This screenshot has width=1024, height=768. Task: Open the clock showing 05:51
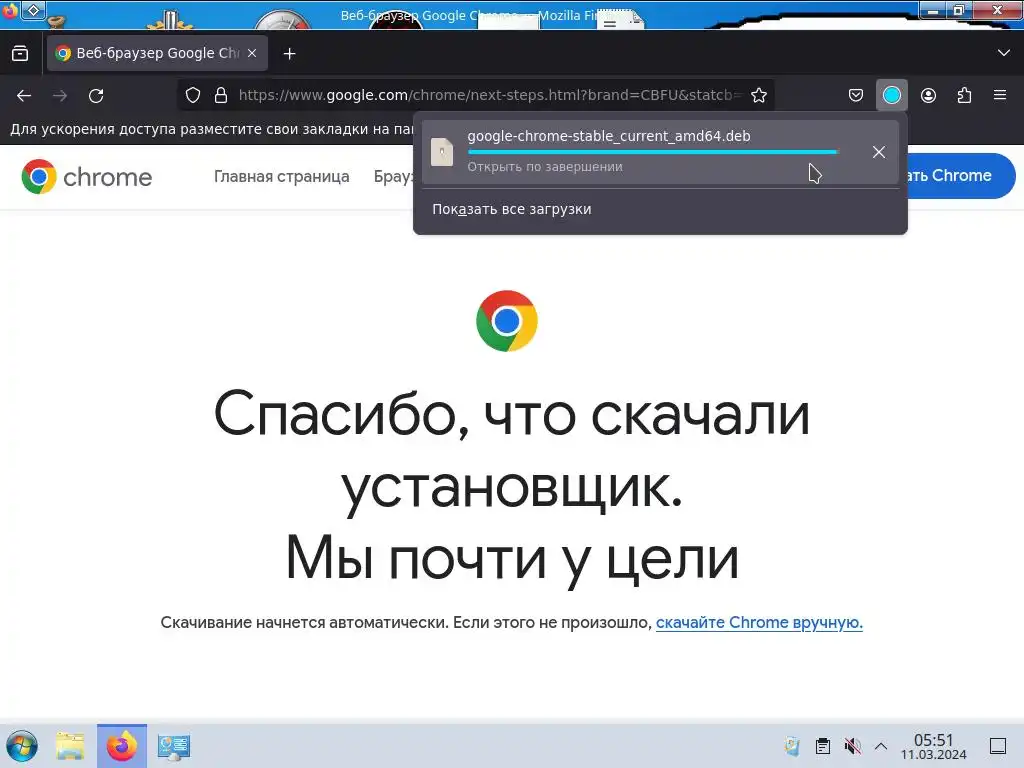point(933,746)
